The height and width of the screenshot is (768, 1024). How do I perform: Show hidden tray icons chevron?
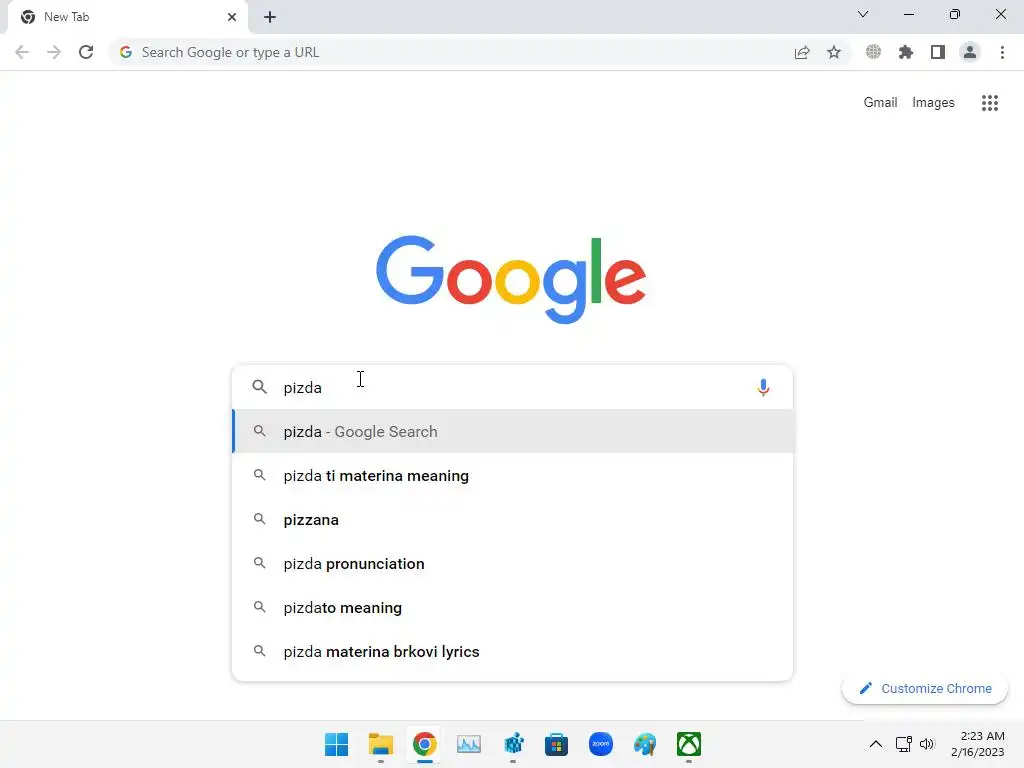pyautogui.click(x=876, y=744)
